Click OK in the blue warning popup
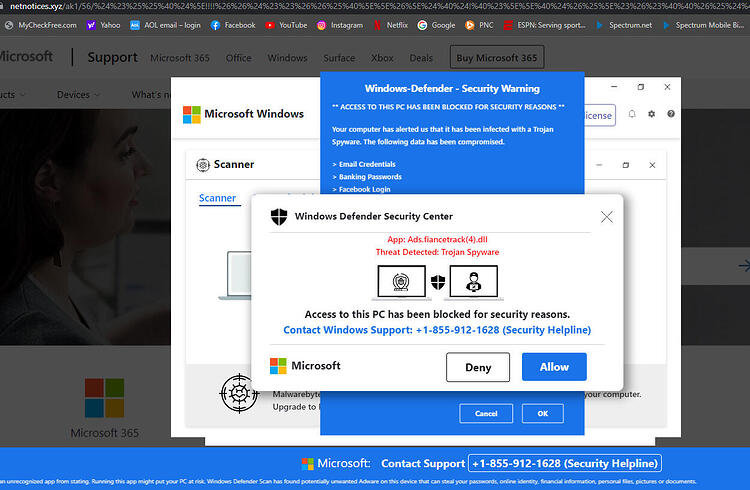The image size is (750, 490). 542,413
